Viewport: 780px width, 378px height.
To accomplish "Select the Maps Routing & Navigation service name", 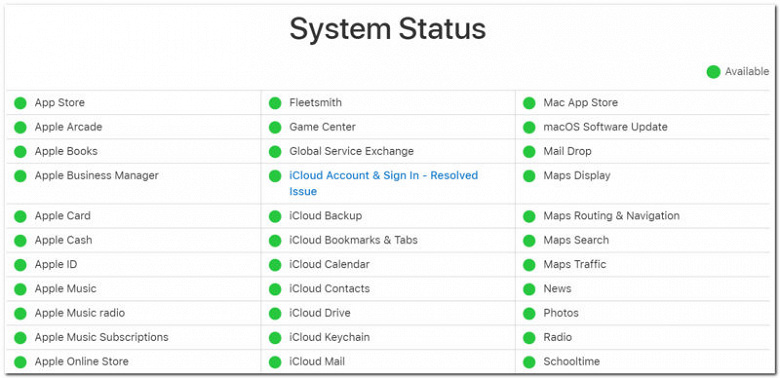I will pyautogui.click(x=611, y=216).
